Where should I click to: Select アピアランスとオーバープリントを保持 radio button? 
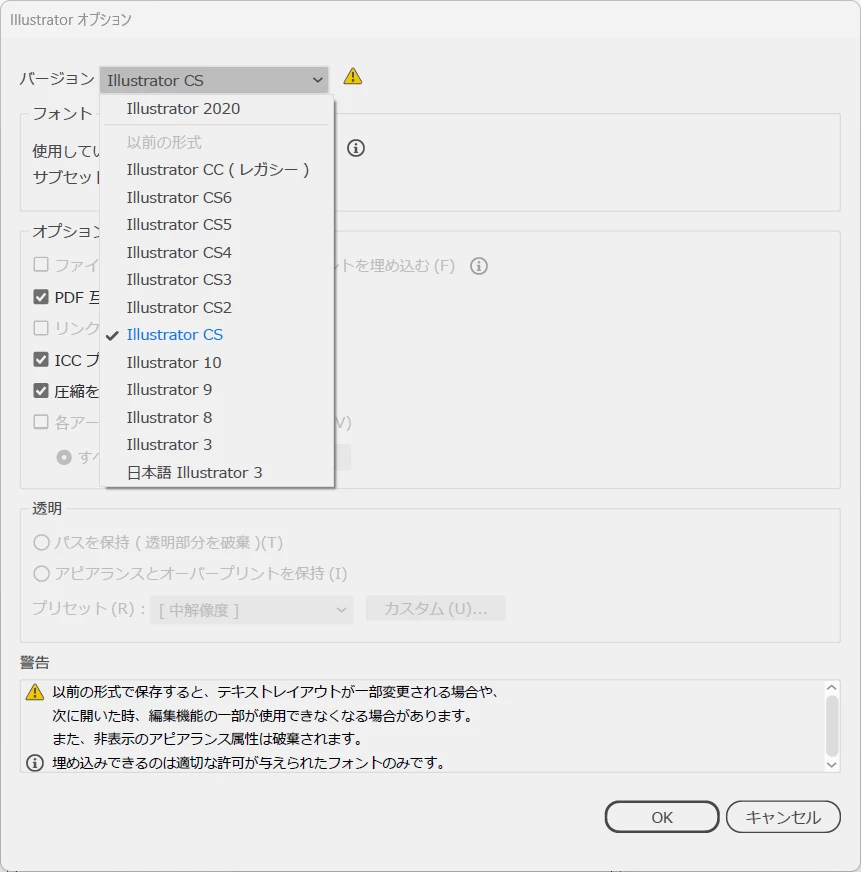tap(41, 573)
